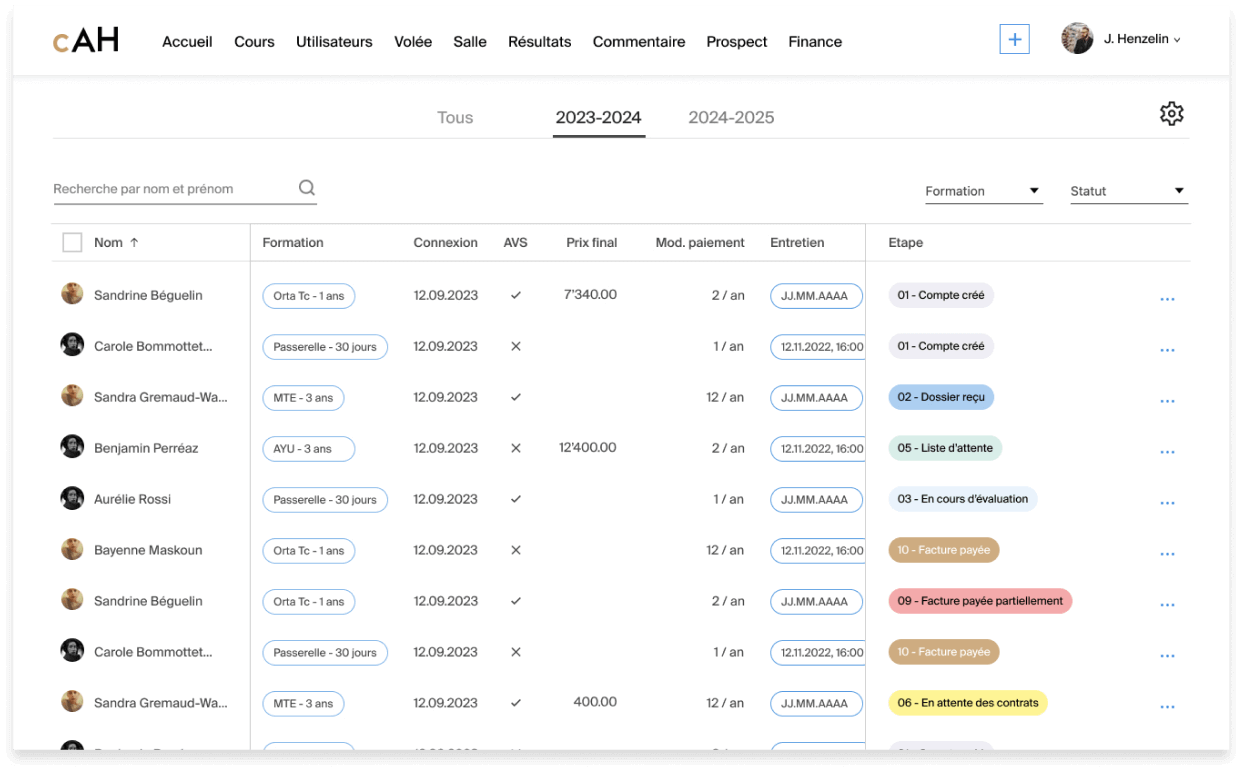Click Bayenne Maskoun's avatar
This screenshot has height=769, width=1241.
coord(72,549)
